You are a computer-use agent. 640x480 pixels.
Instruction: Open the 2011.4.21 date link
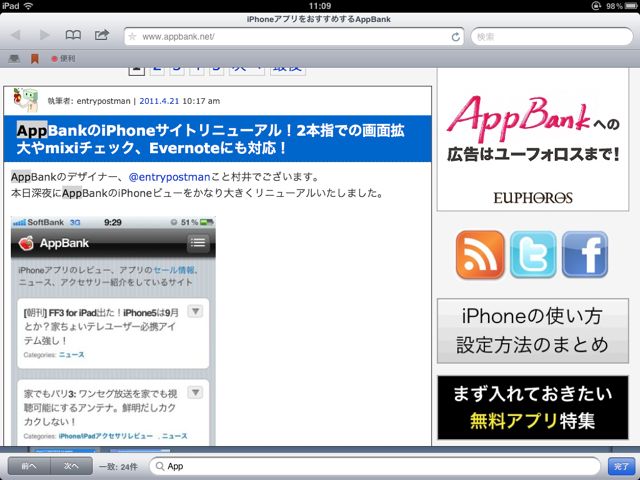(x=159, y=101)
